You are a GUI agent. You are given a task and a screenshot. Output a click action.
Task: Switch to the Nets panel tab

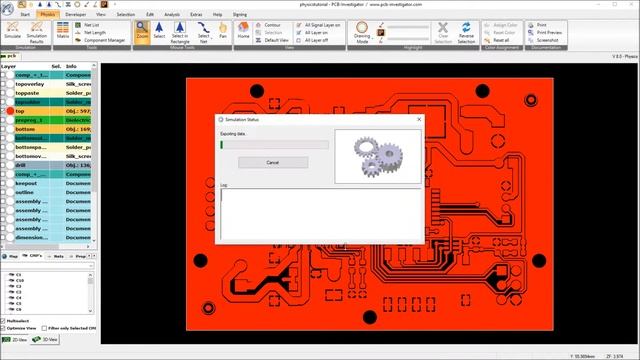[56, 256]
